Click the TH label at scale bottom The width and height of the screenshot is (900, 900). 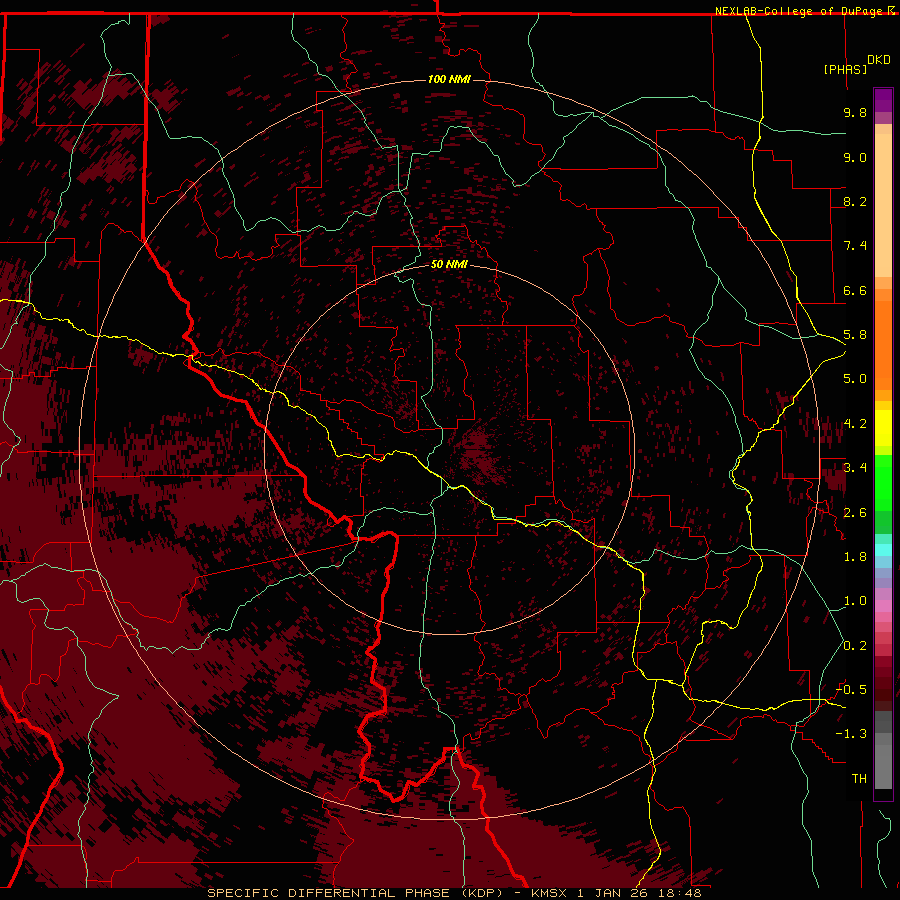tap(859, 779)
